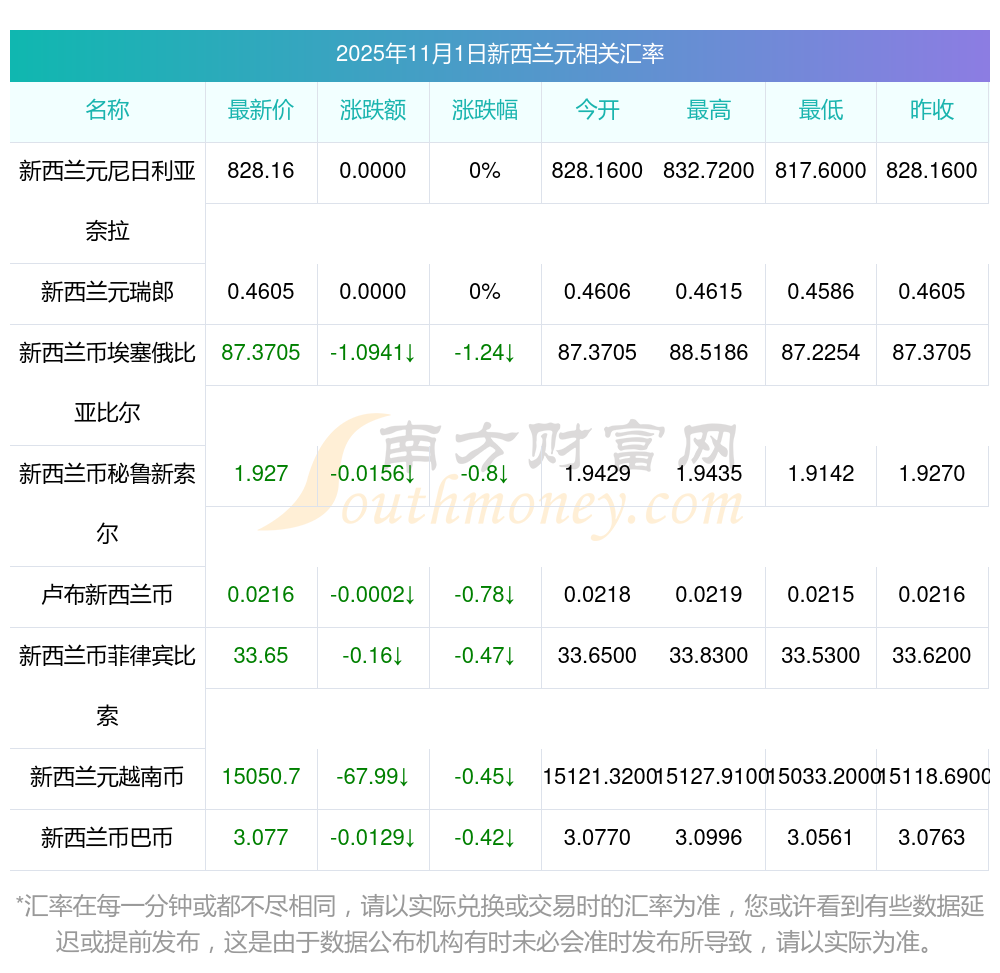Select the 最新价 column header
Viewport: 1000px width, 973px height.
coord(261,110)
